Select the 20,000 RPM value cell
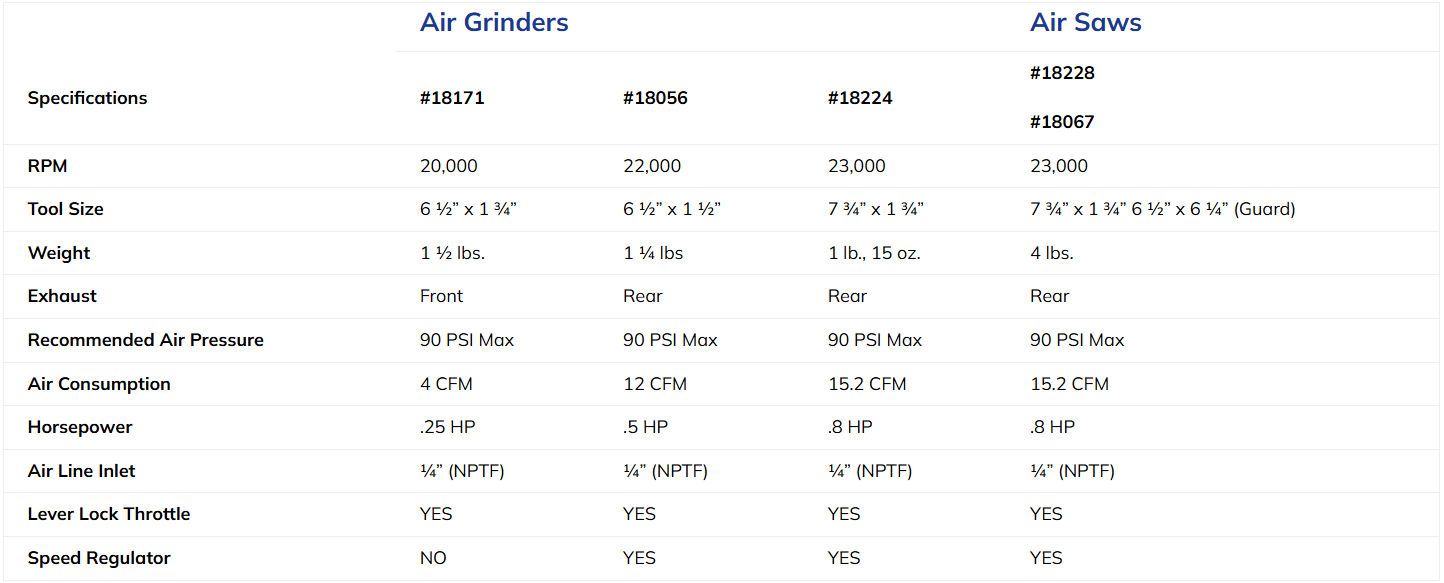The image size is (1444, 583). click(x=449, y=165)
